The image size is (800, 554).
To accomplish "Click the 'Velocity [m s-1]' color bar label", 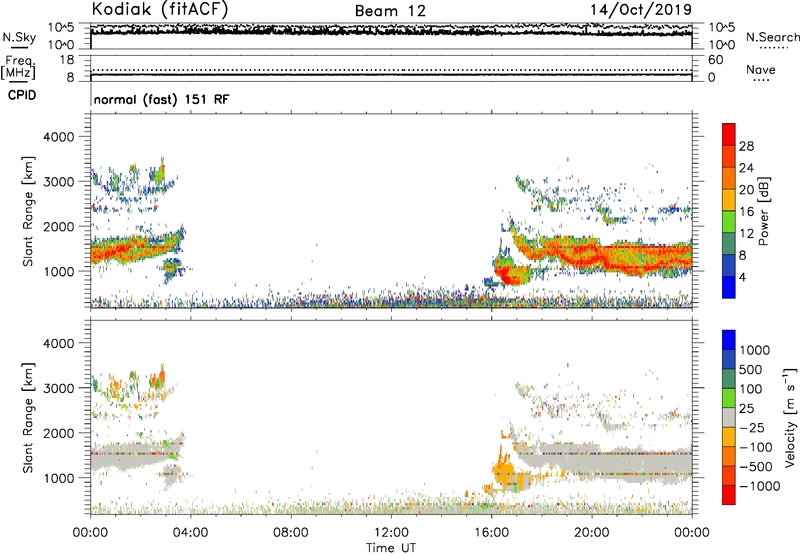I will coord(790,417).
